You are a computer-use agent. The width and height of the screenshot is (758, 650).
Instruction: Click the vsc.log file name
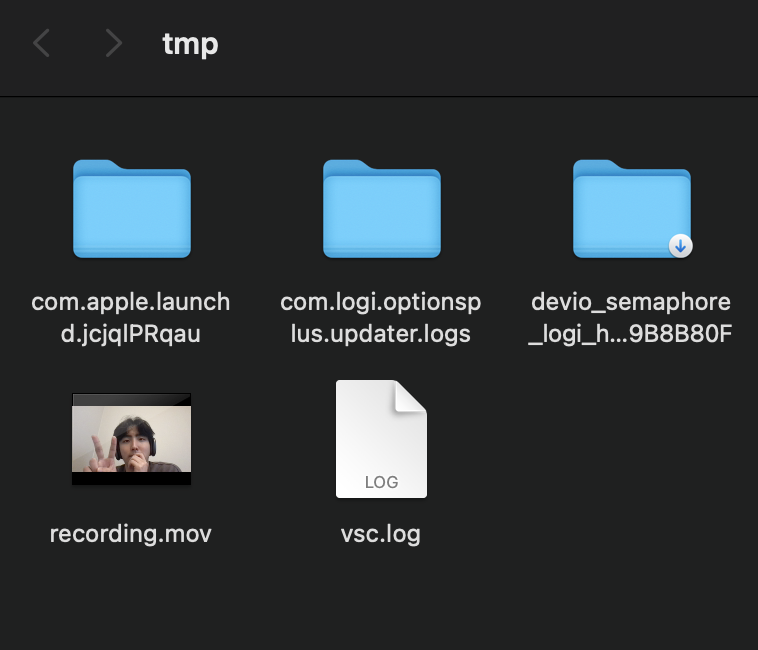(381, 534)
